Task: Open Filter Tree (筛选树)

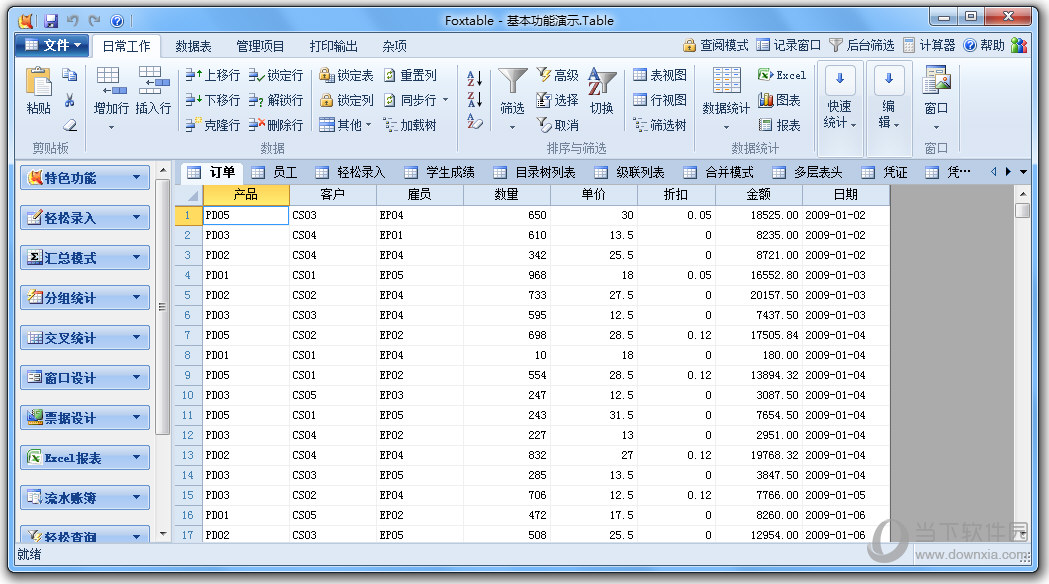Action: (x=660, y=125)
